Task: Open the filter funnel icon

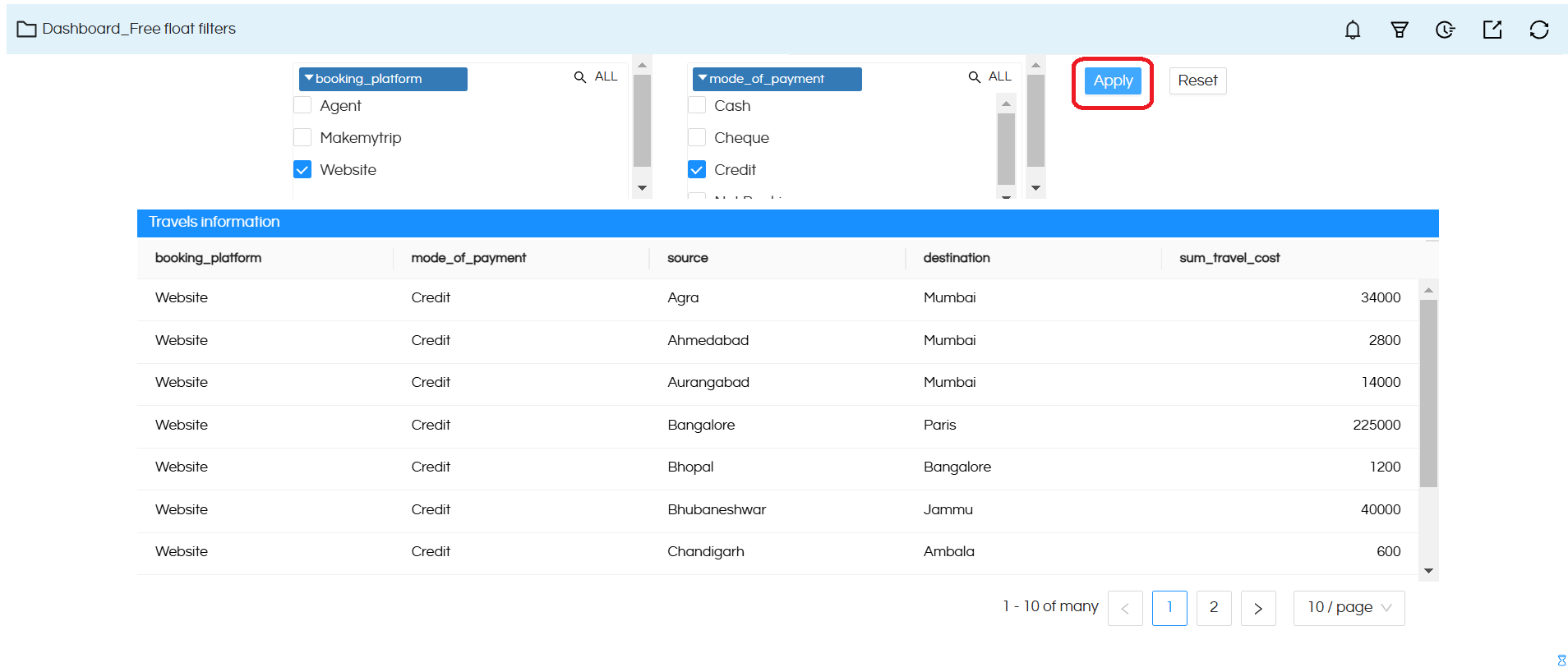Action: click(x=1400, y=30)
